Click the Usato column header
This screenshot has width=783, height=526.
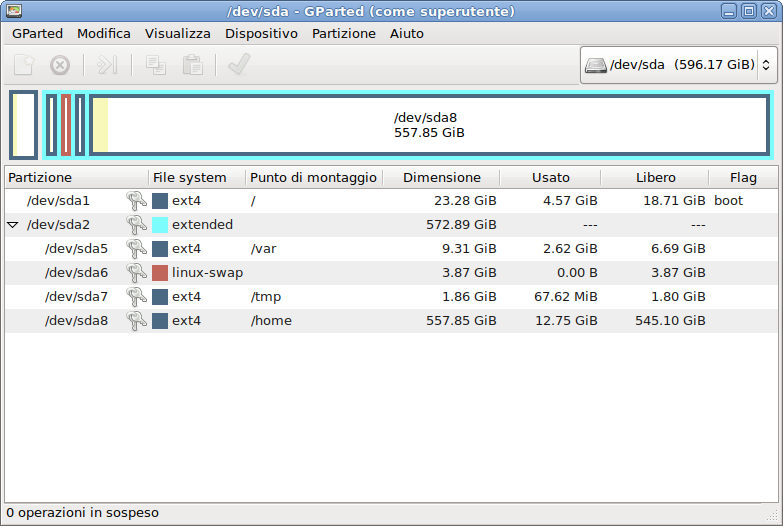550,178
